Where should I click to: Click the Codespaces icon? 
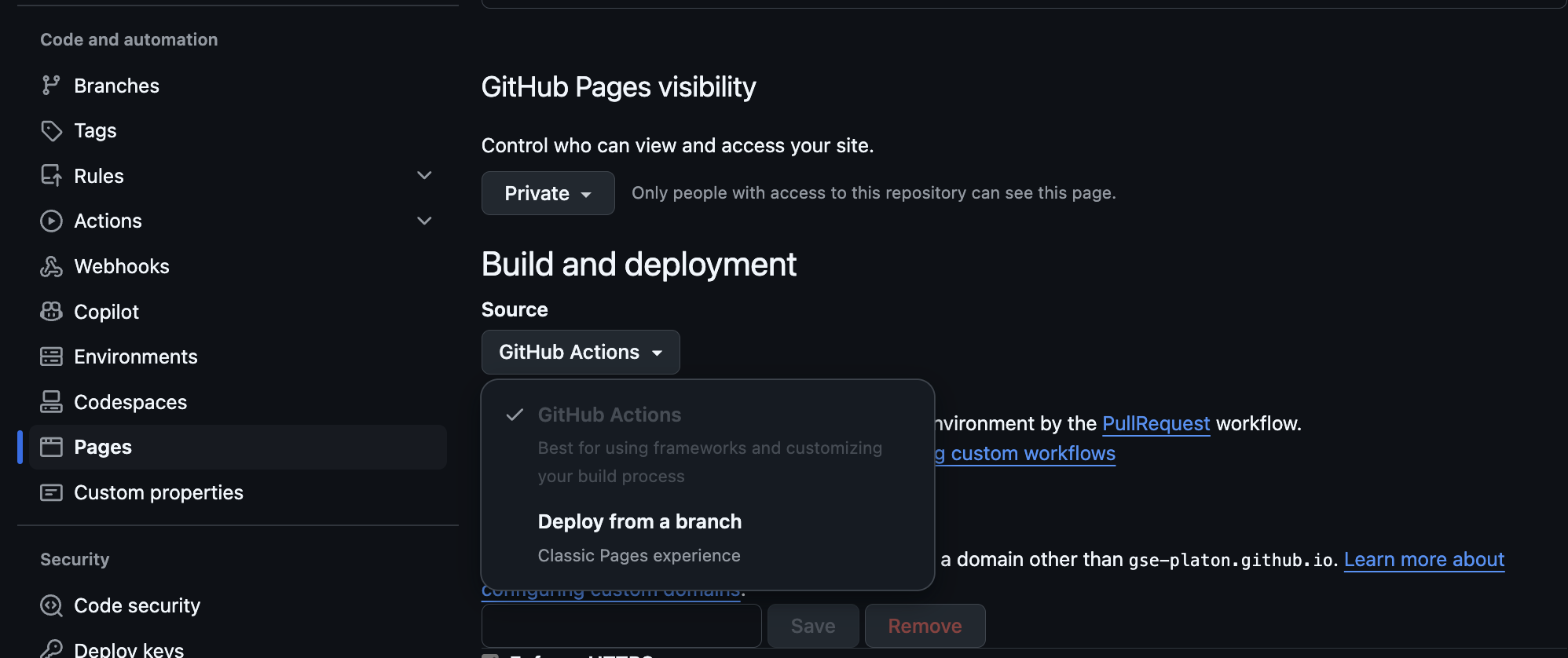click(51, 402)
